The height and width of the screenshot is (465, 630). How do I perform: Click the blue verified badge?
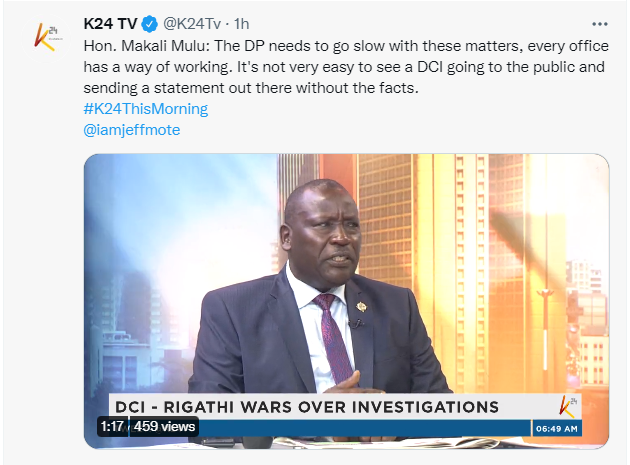coord(150,24)
